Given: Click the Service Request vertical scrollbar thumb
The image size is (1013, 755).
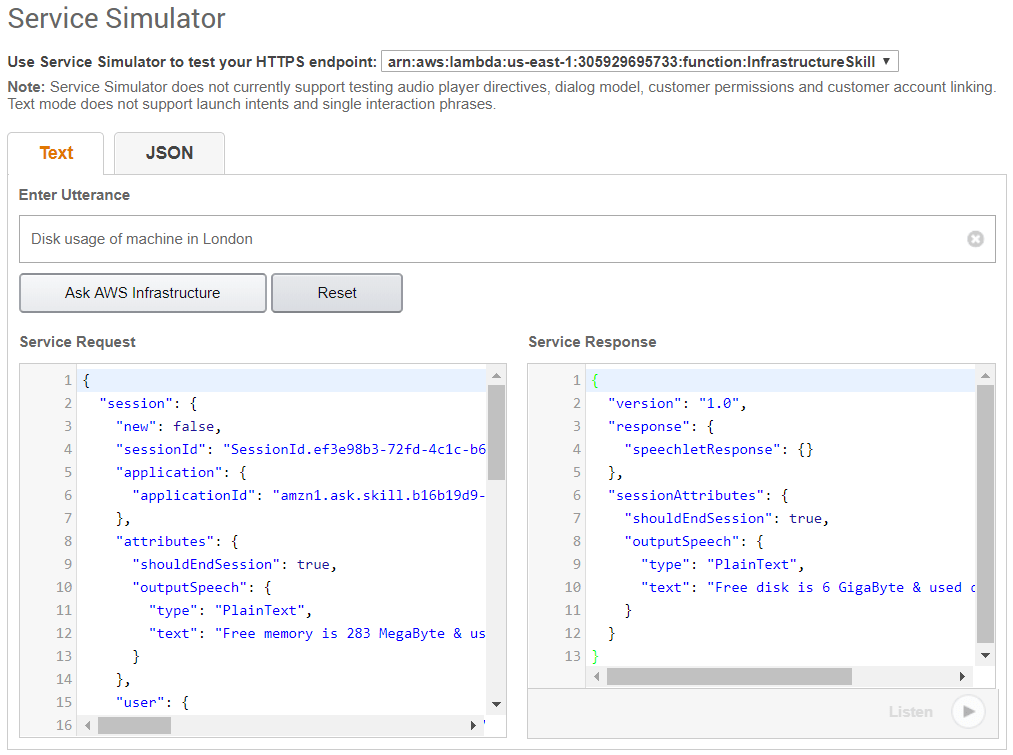Looking at the screenshot, I should click(x=496, y=433).
